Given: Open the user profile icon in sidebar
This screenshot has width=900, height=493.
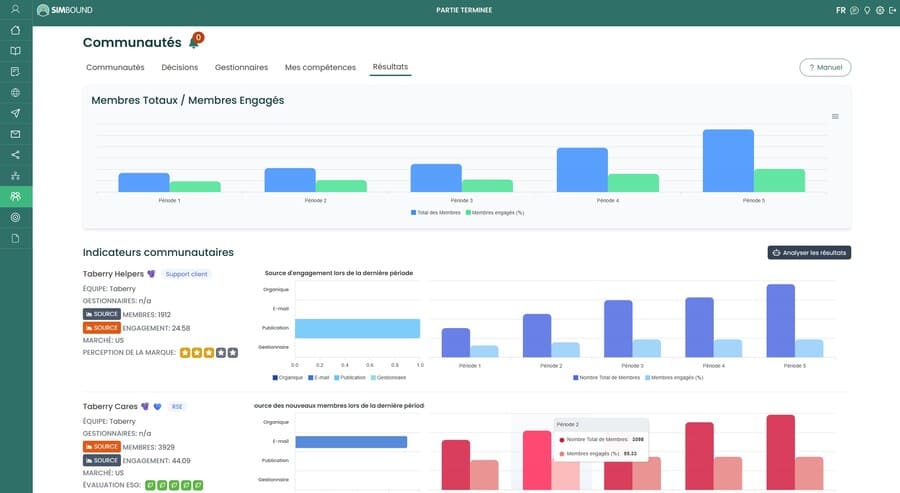Looking at the screenshot, I should [15, 9].
